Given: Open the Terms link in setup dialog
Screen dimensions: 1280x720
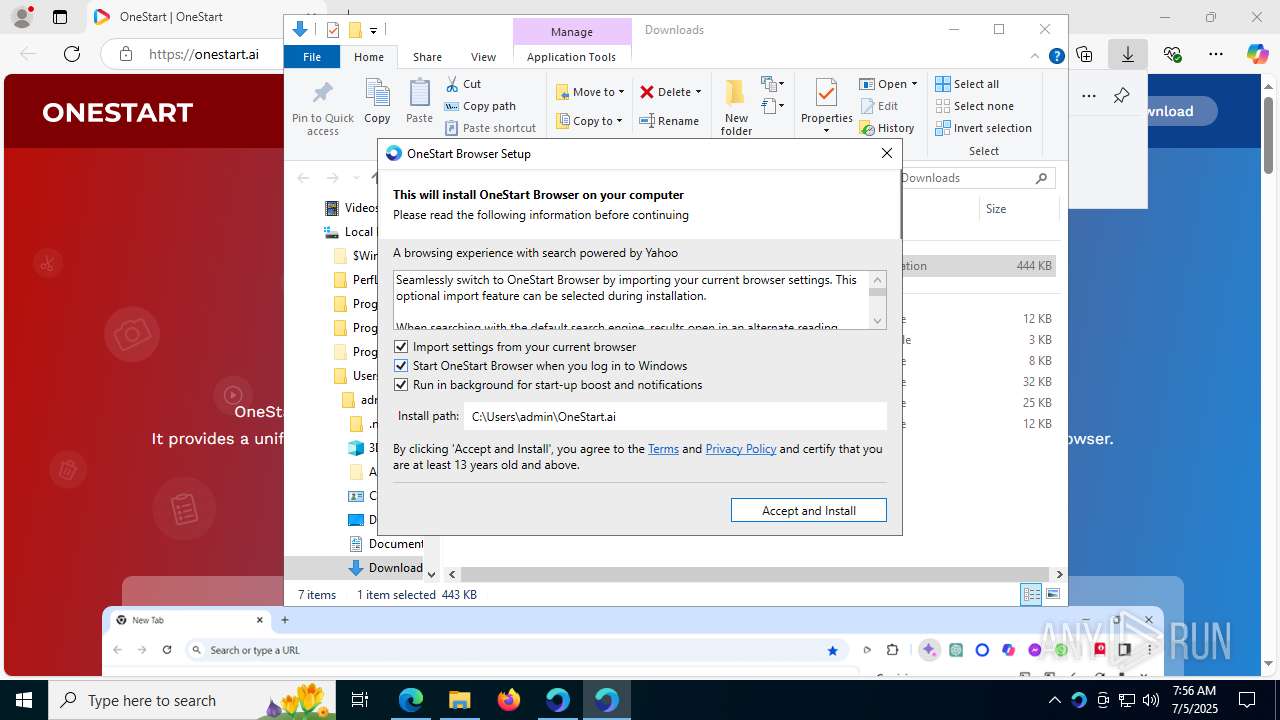Looking at the screenshot, I should click(663, 449).
